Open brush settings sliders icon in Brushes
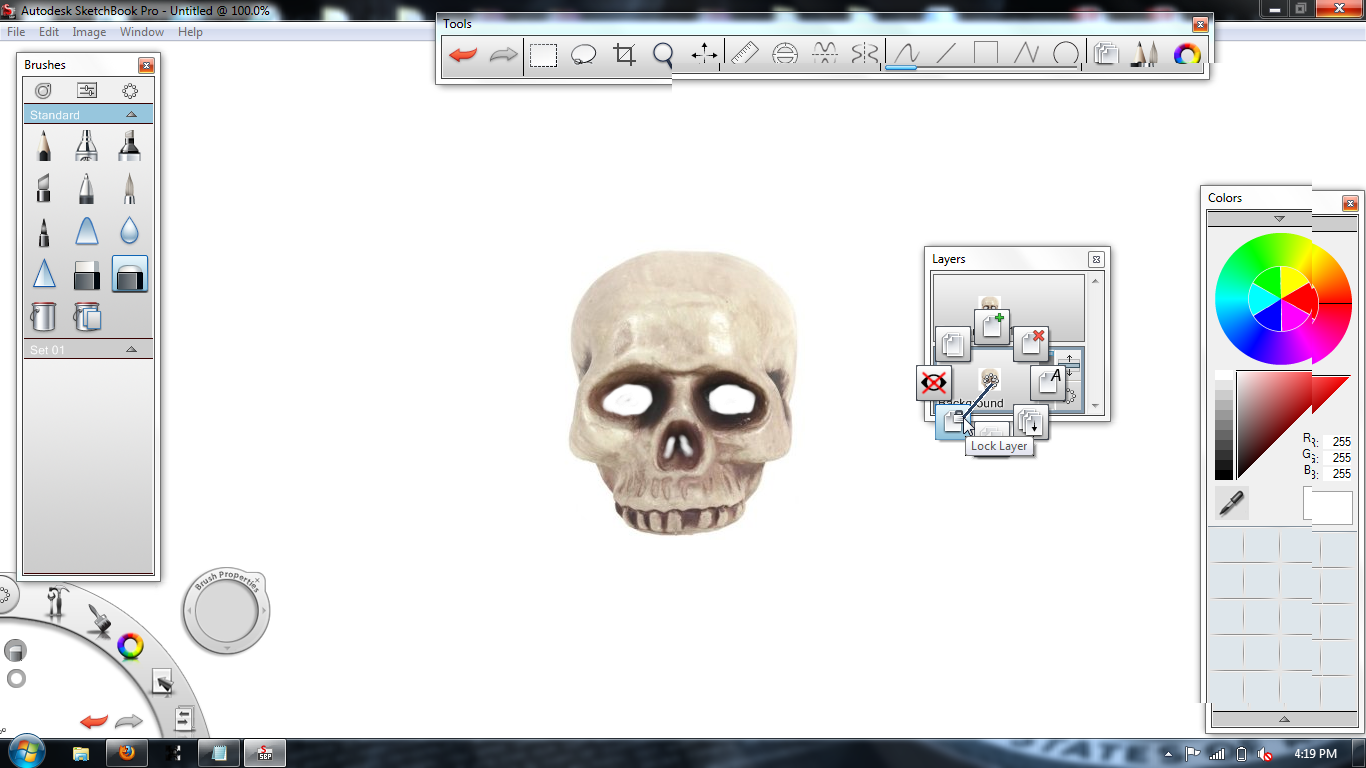Screen dimensions: 1366x768 (87, 91)
